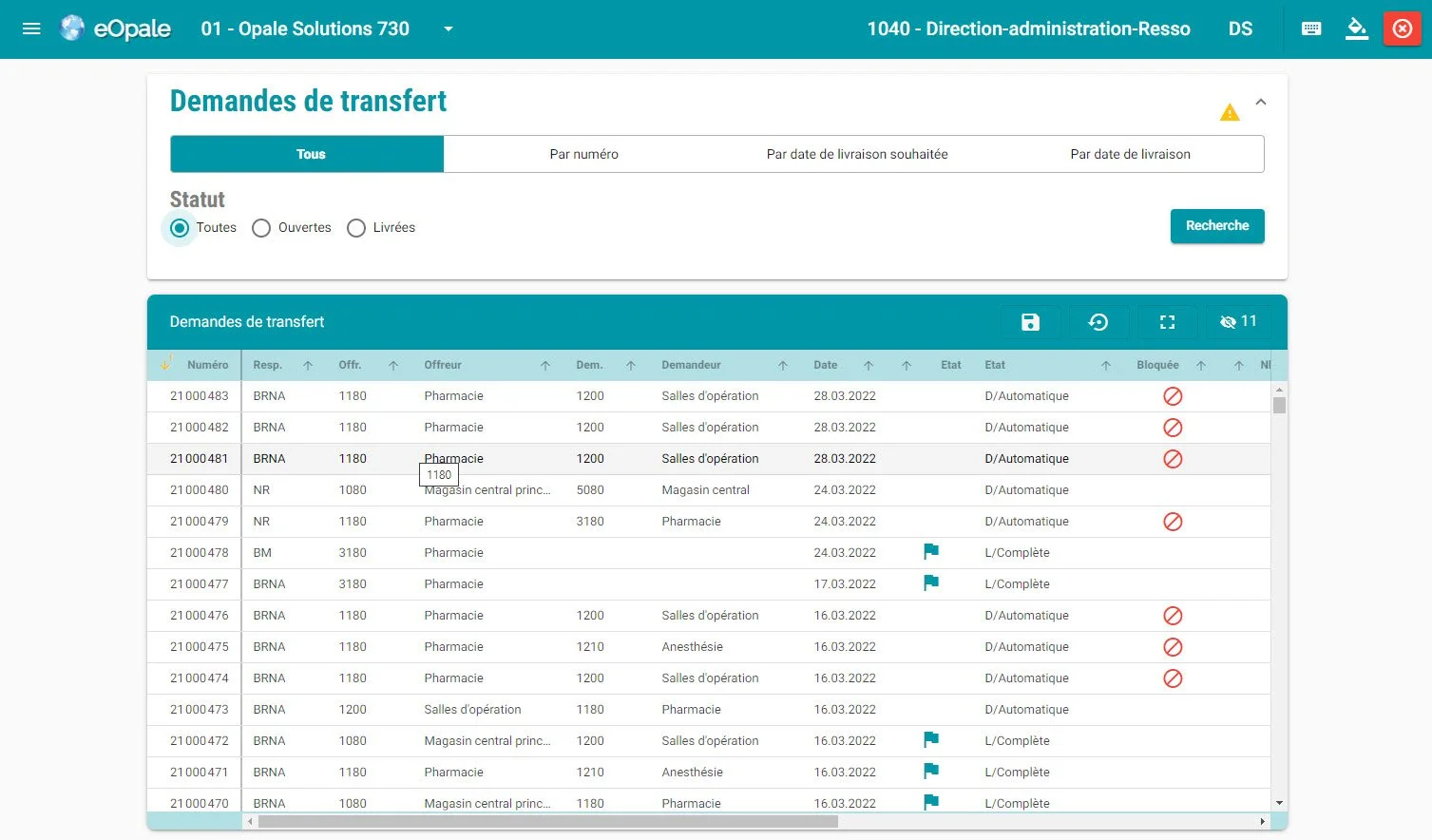Click the paint bucket theme icon
The image size is (1432, 840).
click(x=1357, y=29)
